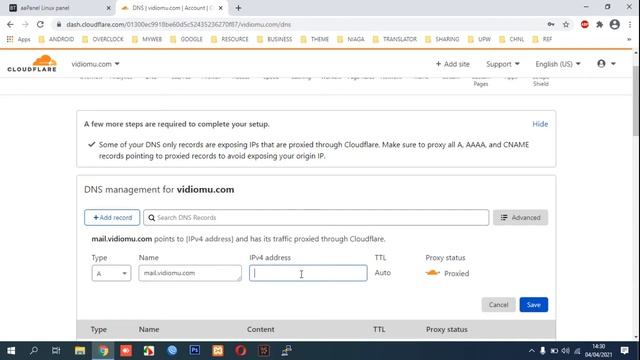This screenshot has height=360, width=640.
Task: Open the REF bookmark folder
Action: (x=542, y=39)
